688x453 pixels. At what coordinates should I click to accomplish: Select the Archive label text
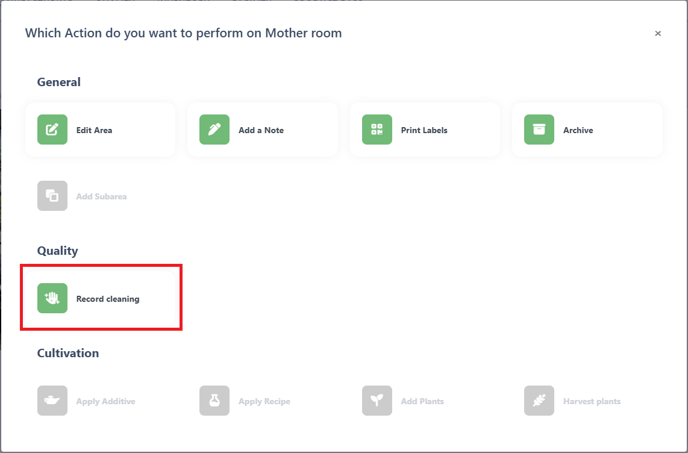pos(578,130)
